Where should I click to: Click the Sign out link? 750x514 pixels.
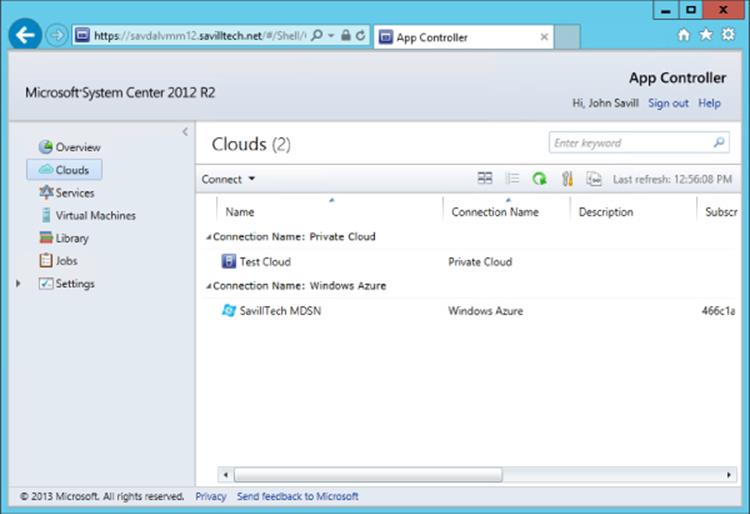pyautogui.click(x=668, y=103)
